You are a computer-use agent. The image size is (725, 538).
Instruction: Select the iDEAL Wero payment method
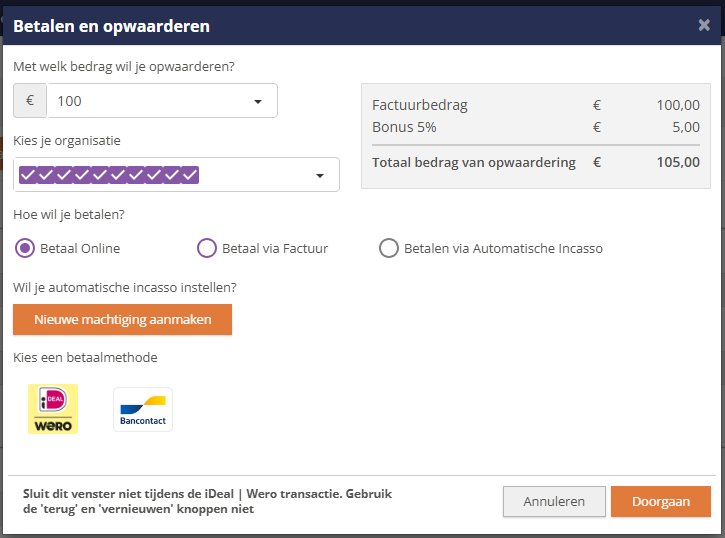[53, 409]
